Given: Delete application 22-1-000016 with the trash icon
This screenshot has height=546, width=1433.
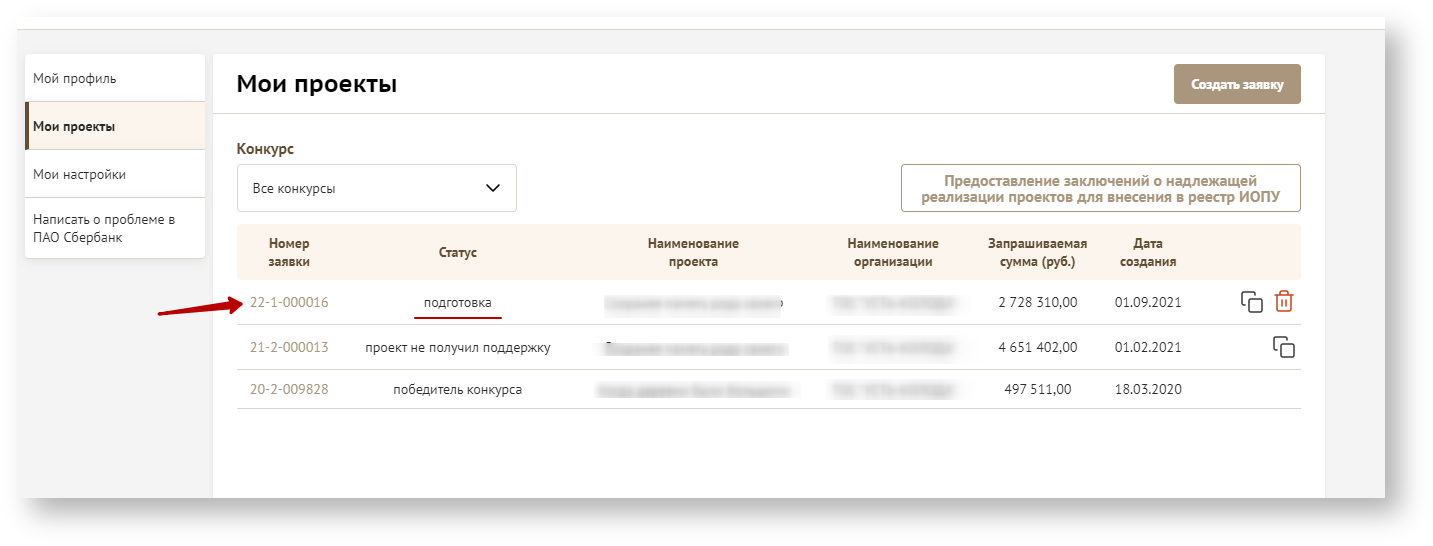Looking at the screenshot, I should tap(1284, 301).
